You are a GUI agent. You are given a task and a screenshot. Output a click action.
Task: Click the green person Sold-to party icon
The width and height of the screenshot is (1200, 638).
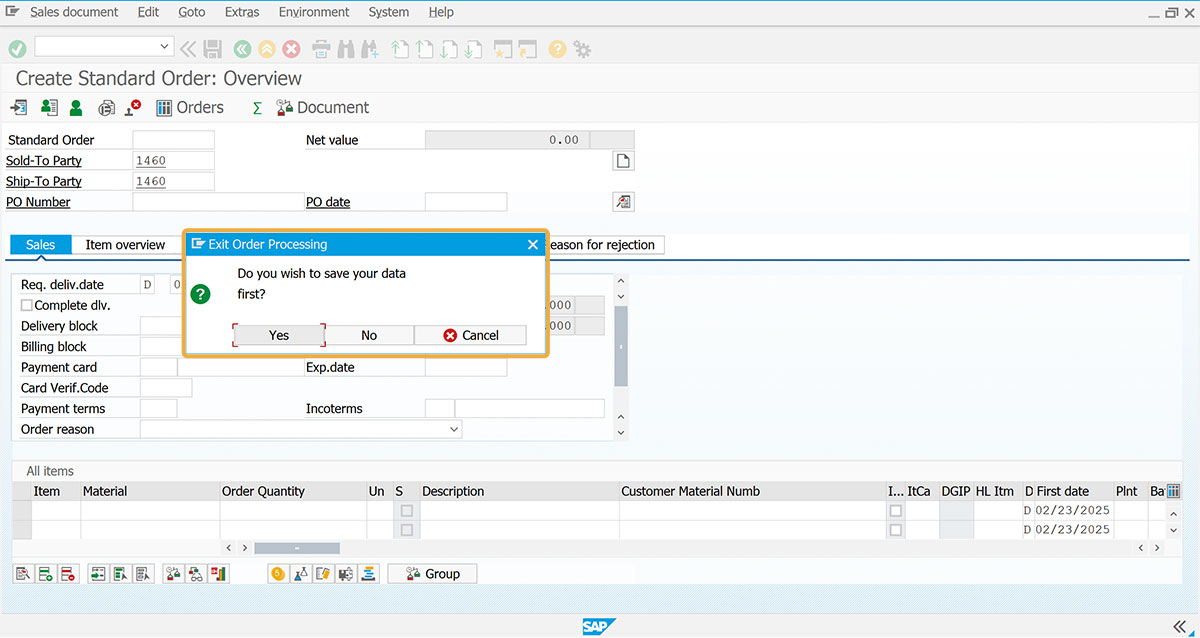[x=75, y=108]
